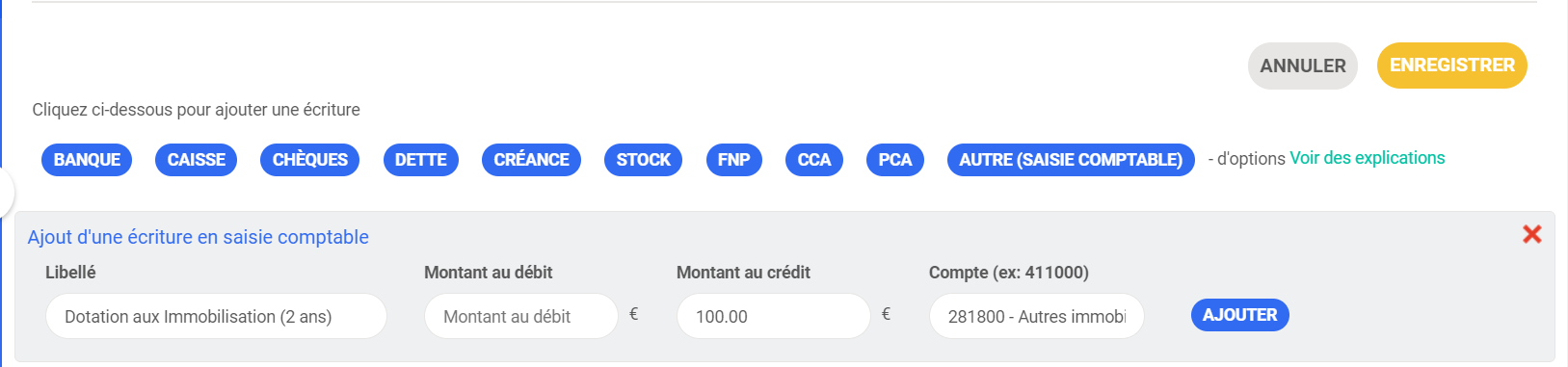The height and width of the screenshot is (367, 1568).
Task: Select the STOCK entry button
Action: click(x=643, y=160)
